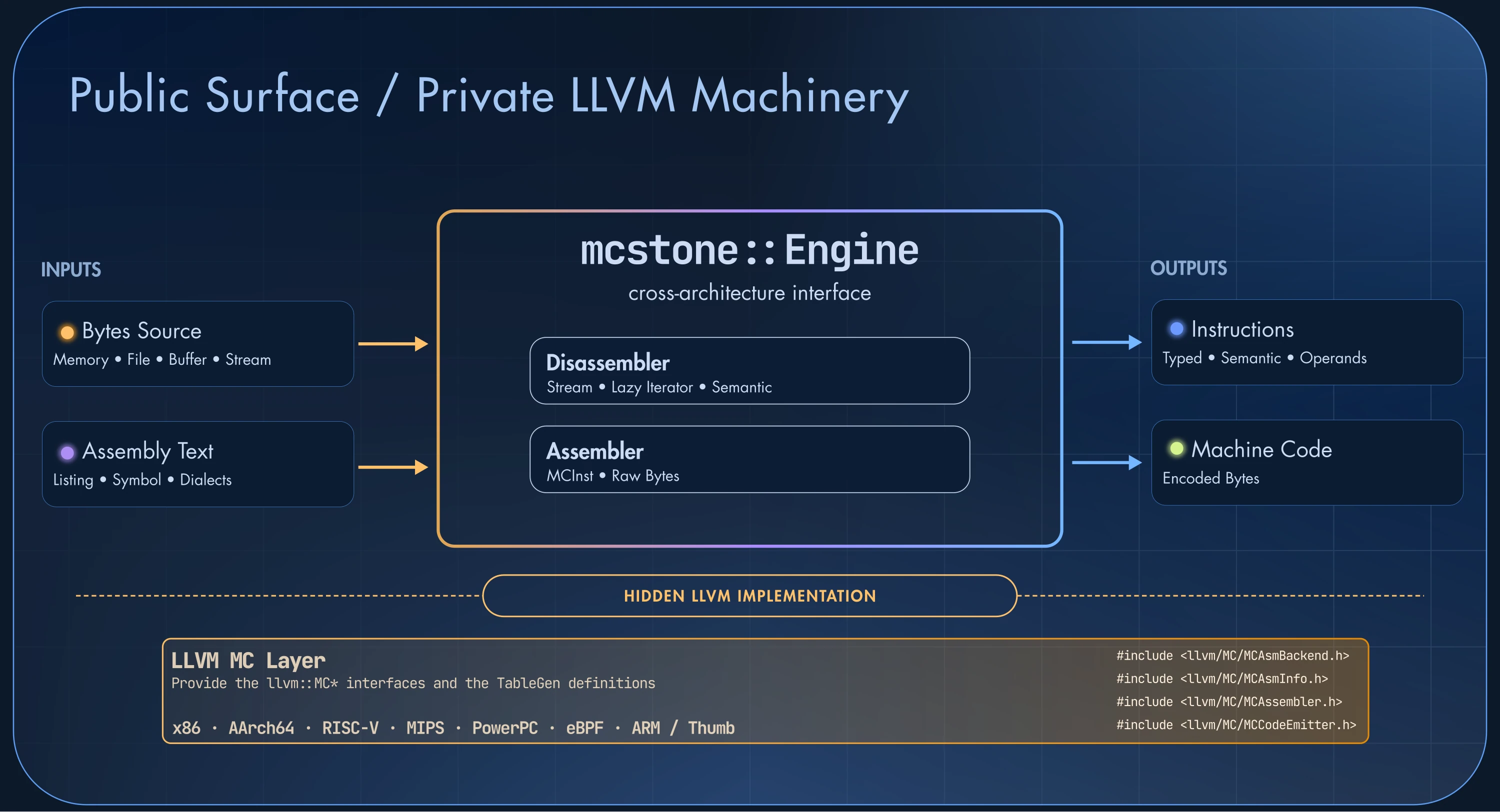Click the Assembler title

click(594, 451)
